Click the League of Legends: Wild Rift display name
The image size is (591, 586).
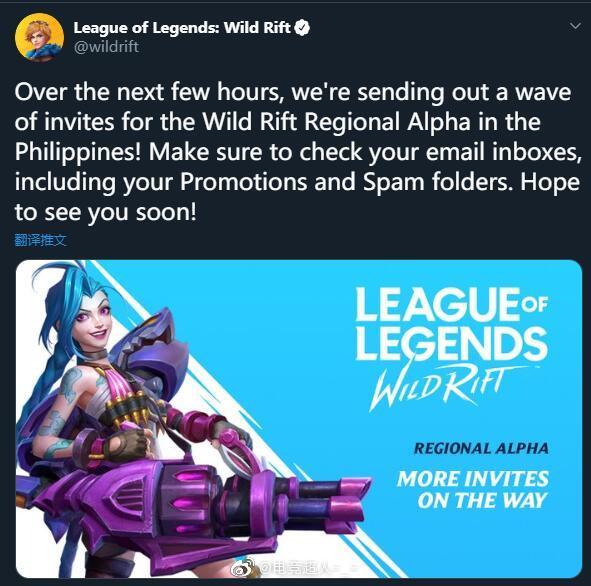[x=182, y=28]
